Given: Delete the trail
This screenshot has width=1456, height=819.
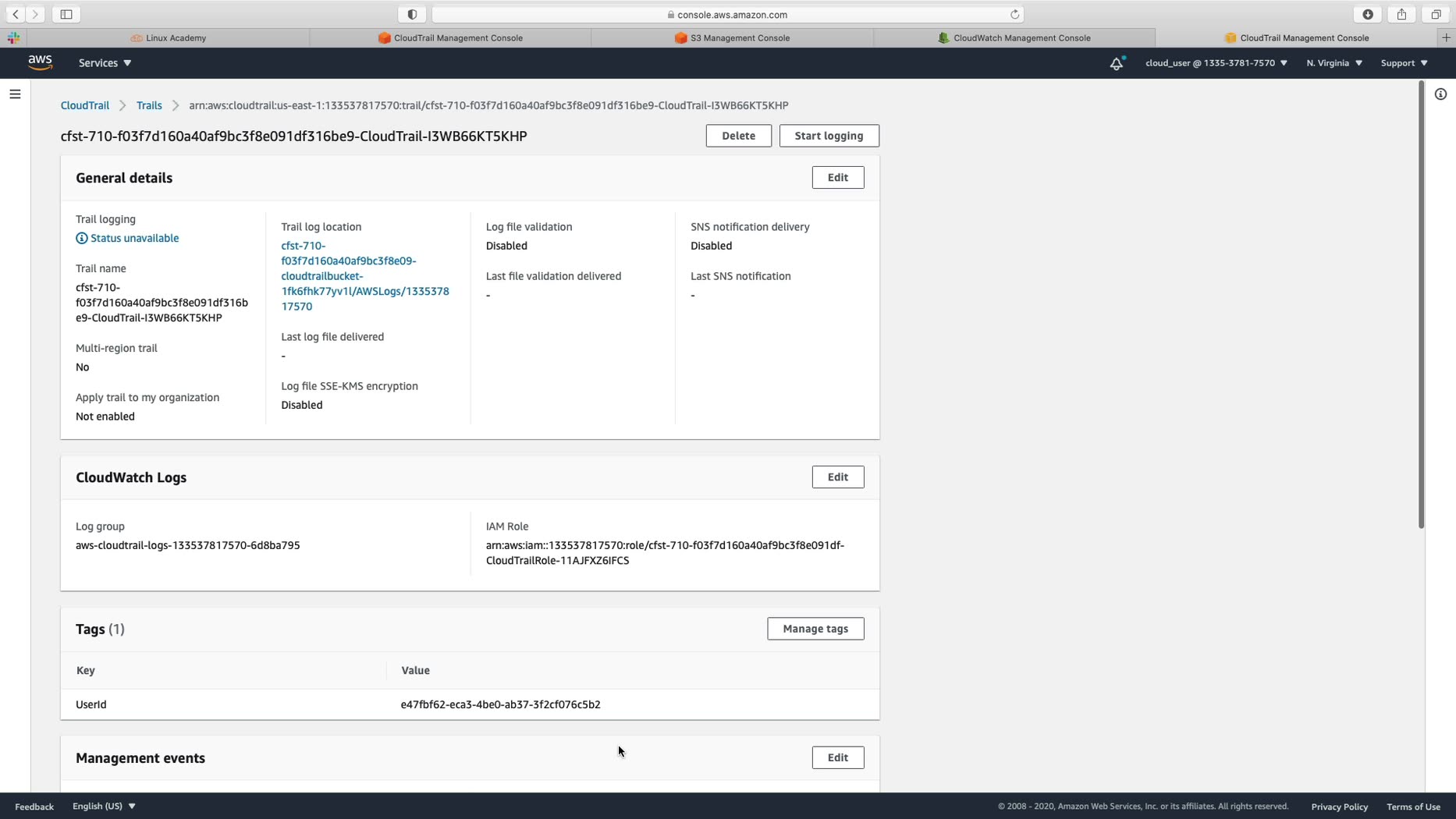Looking at the screenshot, I should pos(738,136).
